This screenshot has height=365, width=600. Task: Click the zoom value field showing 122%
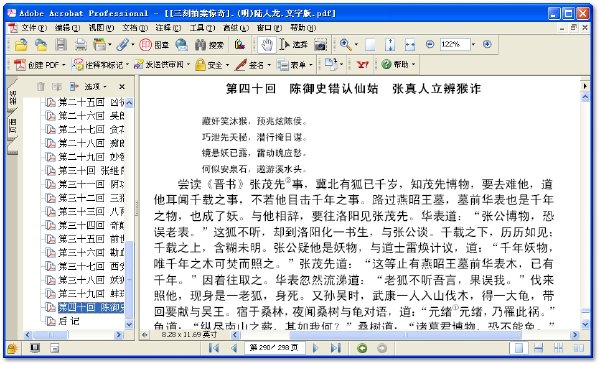(x=454, y=44)
